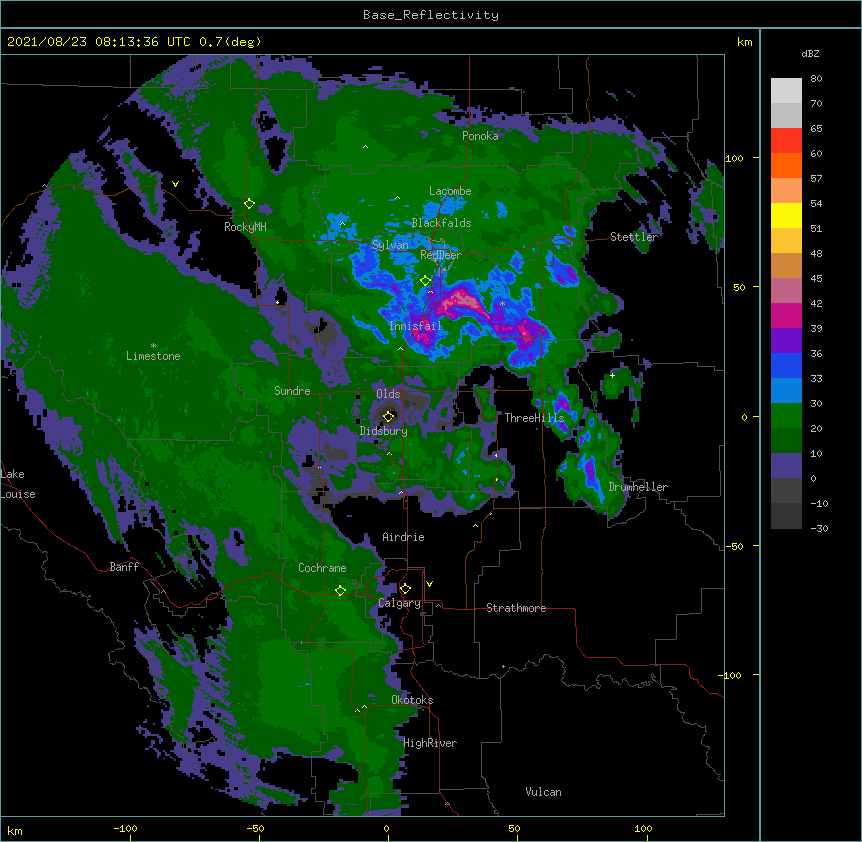This screenshot has height=842, width=862.
Task: Select the yellow diamond marker south of RedDeer
Action: click(426, 281)
